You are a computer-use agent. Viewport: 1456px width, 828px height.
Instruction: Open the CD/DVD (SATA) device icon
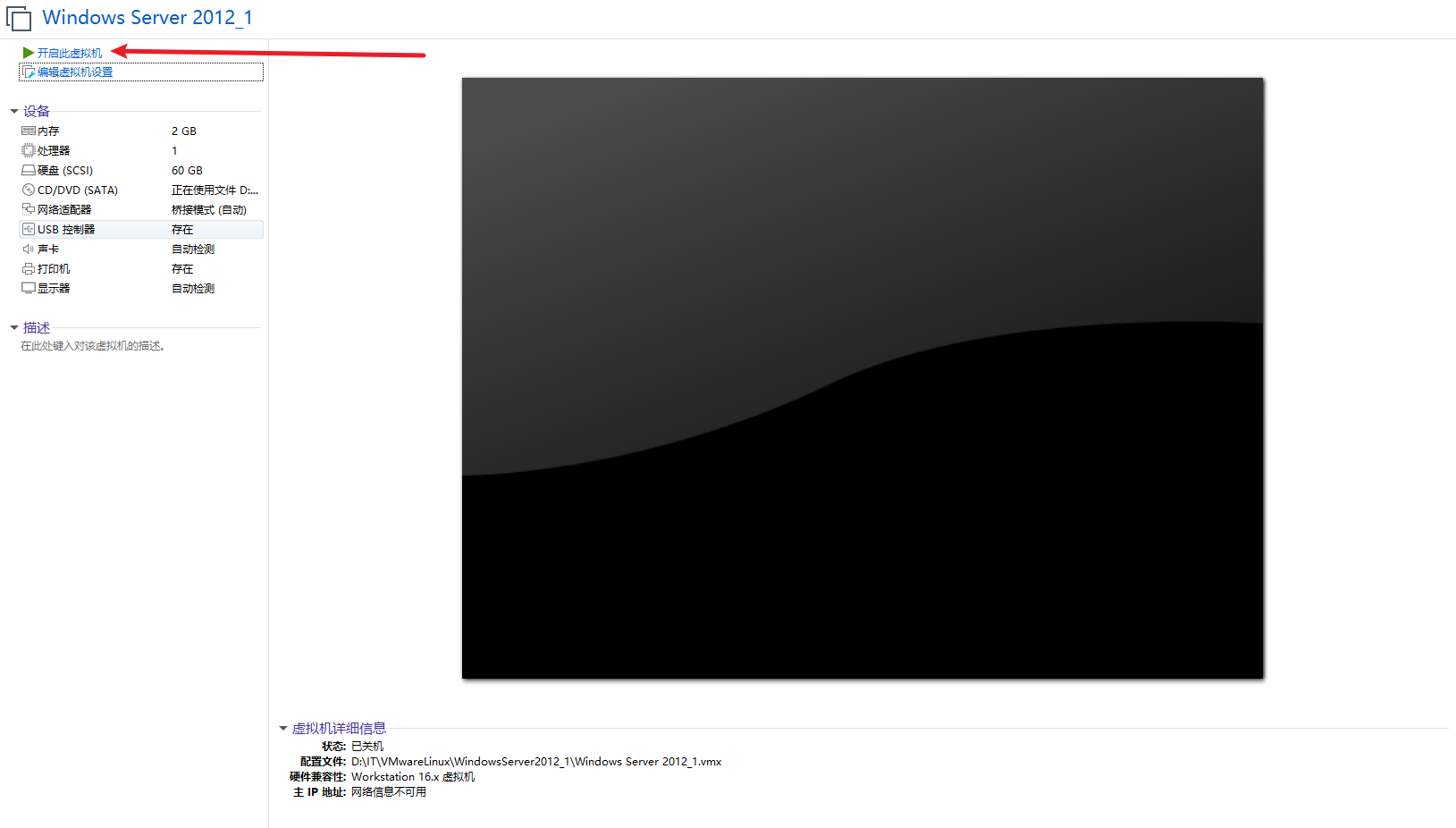point(28,190)
